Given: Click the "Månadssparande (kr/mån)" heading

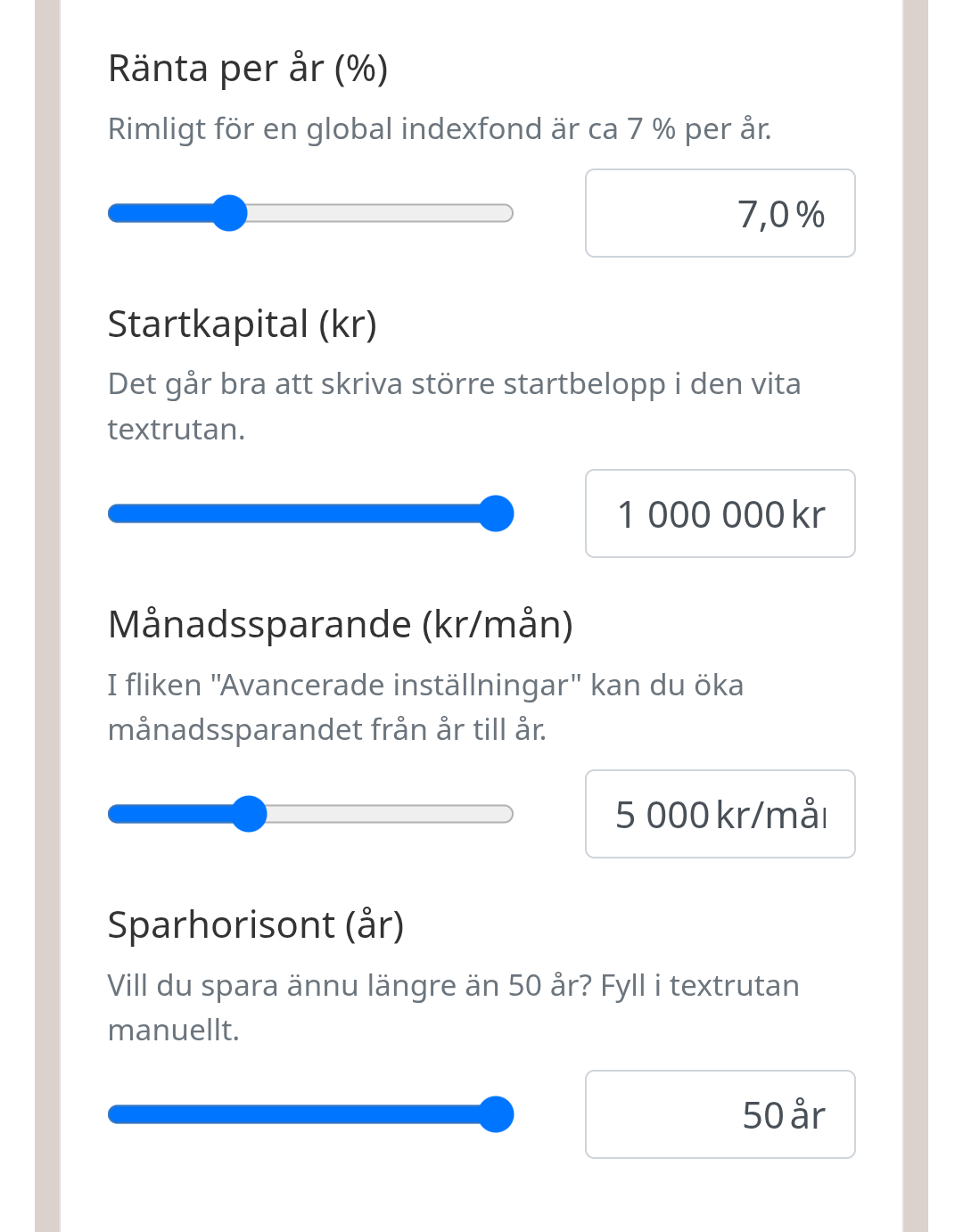Looking at the screenshot, I should click(x=340, y=624).
